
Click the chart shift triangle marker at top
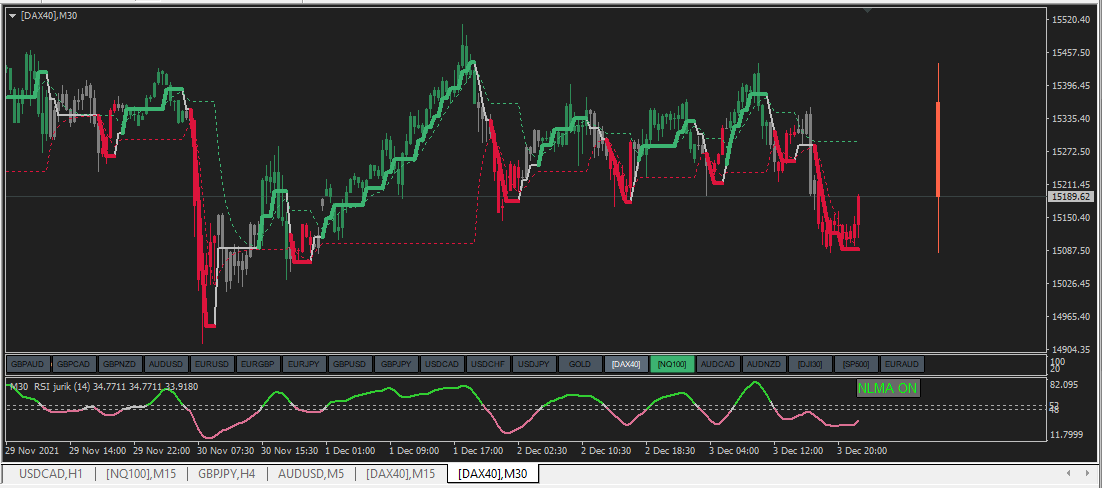(x=869, y=11)
